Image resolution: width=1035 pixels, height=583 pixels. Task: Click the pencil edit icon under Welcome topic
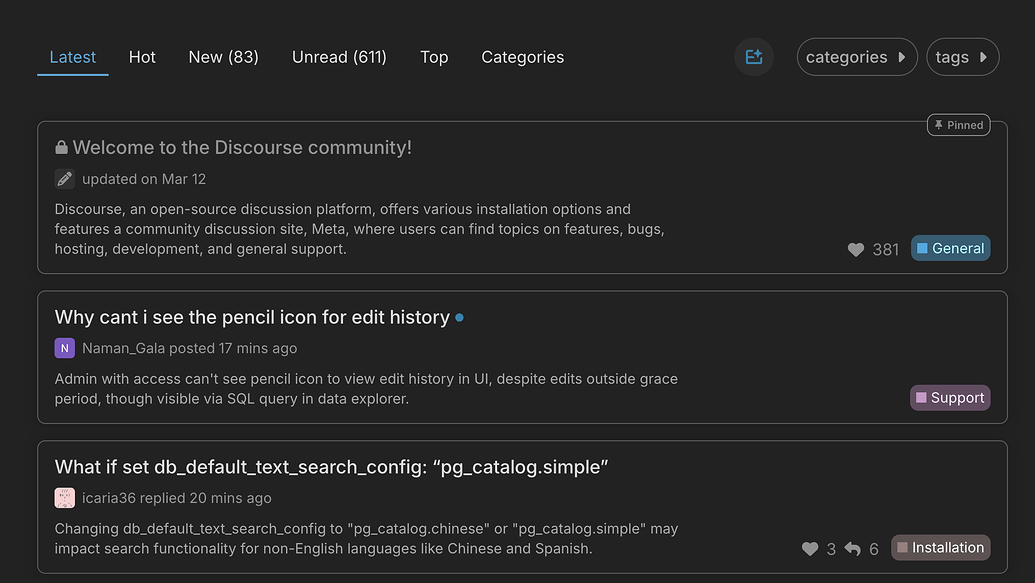coord(65,179)
